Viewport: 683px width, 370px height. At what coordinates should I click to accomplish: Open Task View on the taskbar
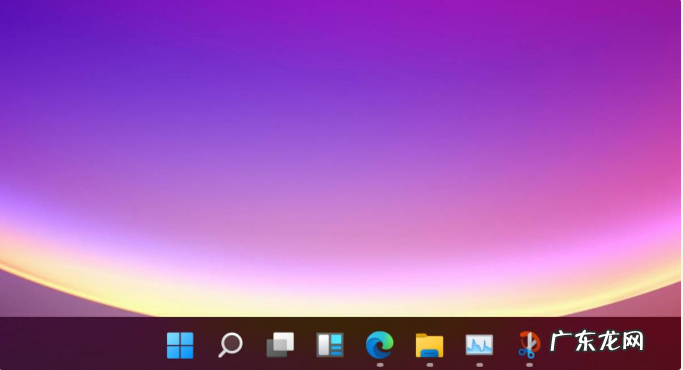280,345
